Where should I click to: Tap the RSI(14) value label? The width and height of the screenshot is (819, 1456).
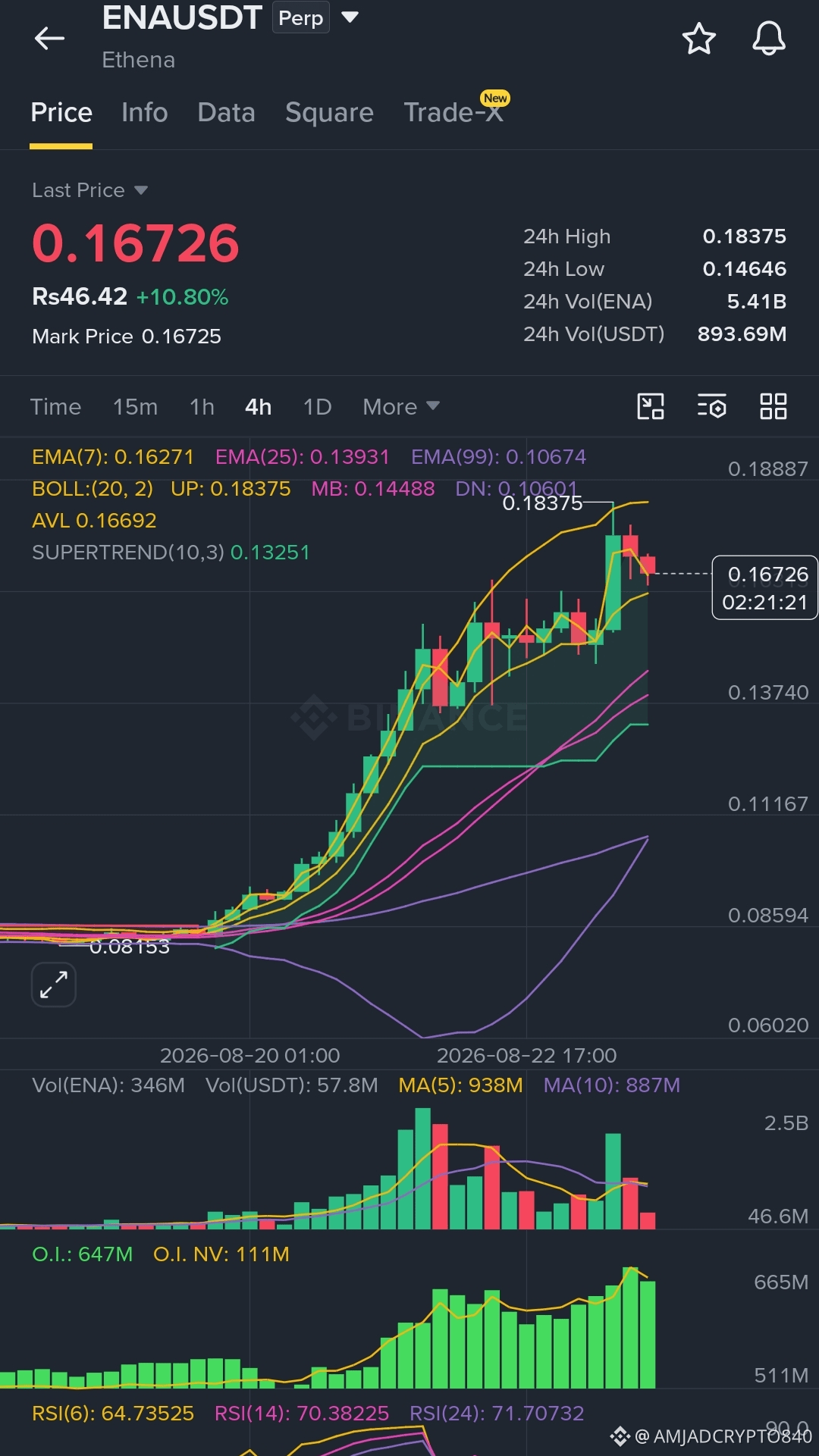coord(302,1414)
